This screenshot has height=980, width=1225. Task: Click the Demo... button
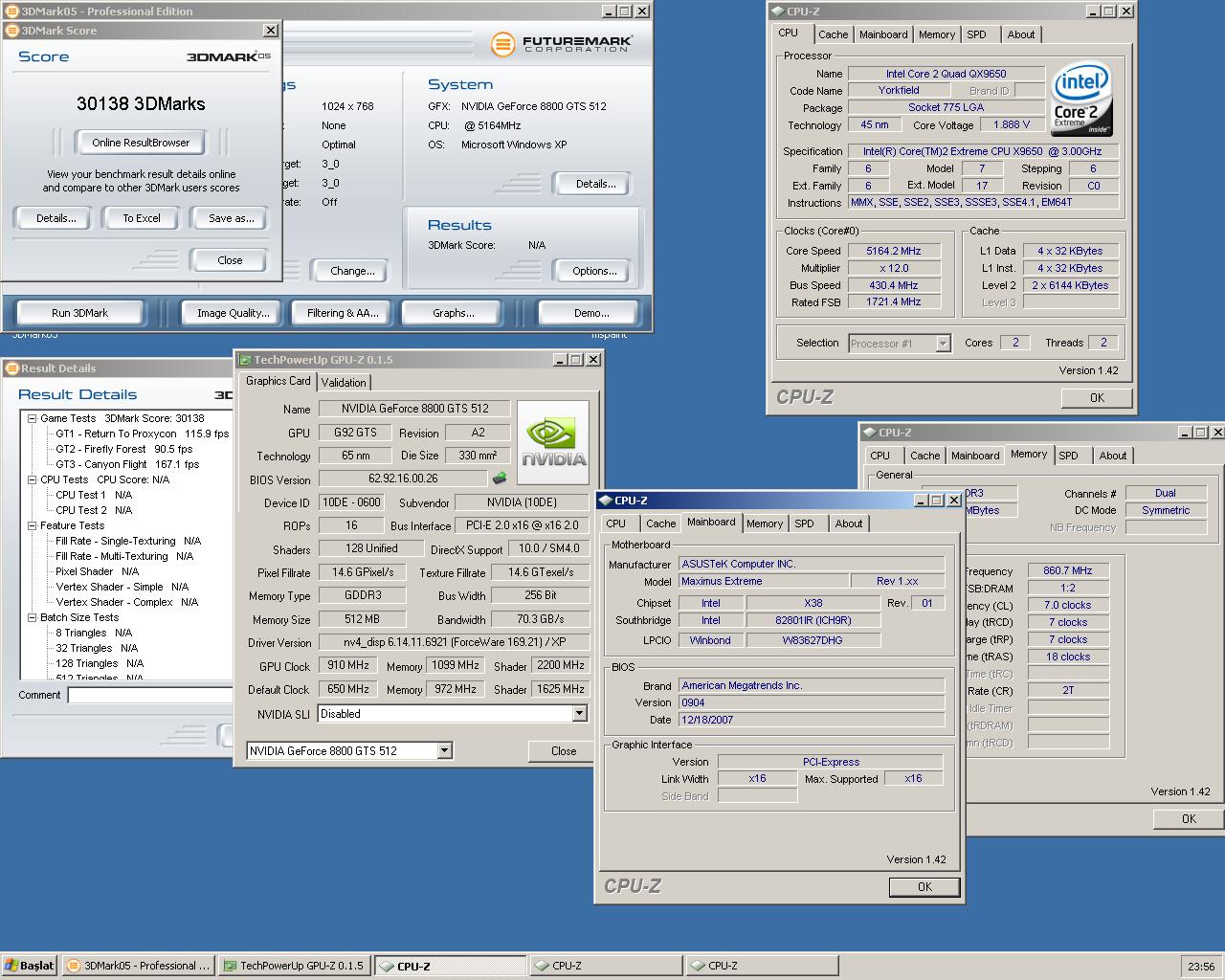click(x=591, y=313)
